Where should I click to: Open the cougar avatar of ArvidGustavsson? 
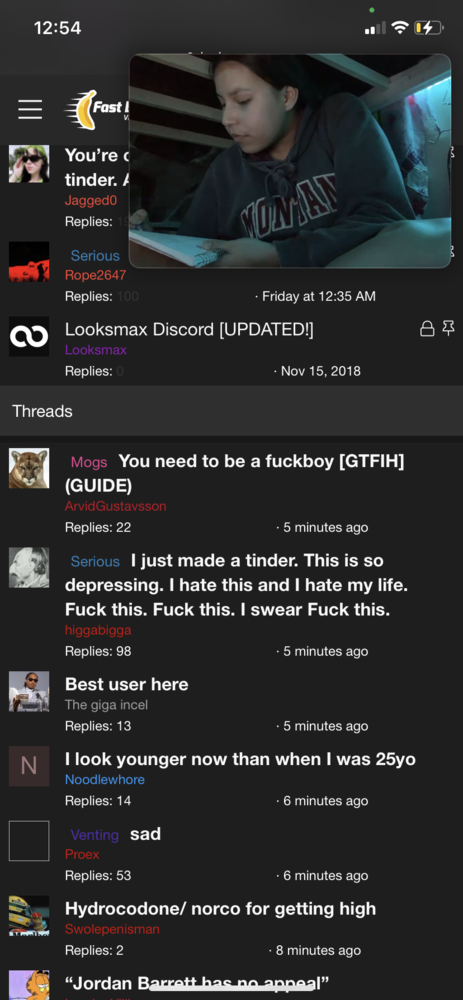tap(29, 468)
